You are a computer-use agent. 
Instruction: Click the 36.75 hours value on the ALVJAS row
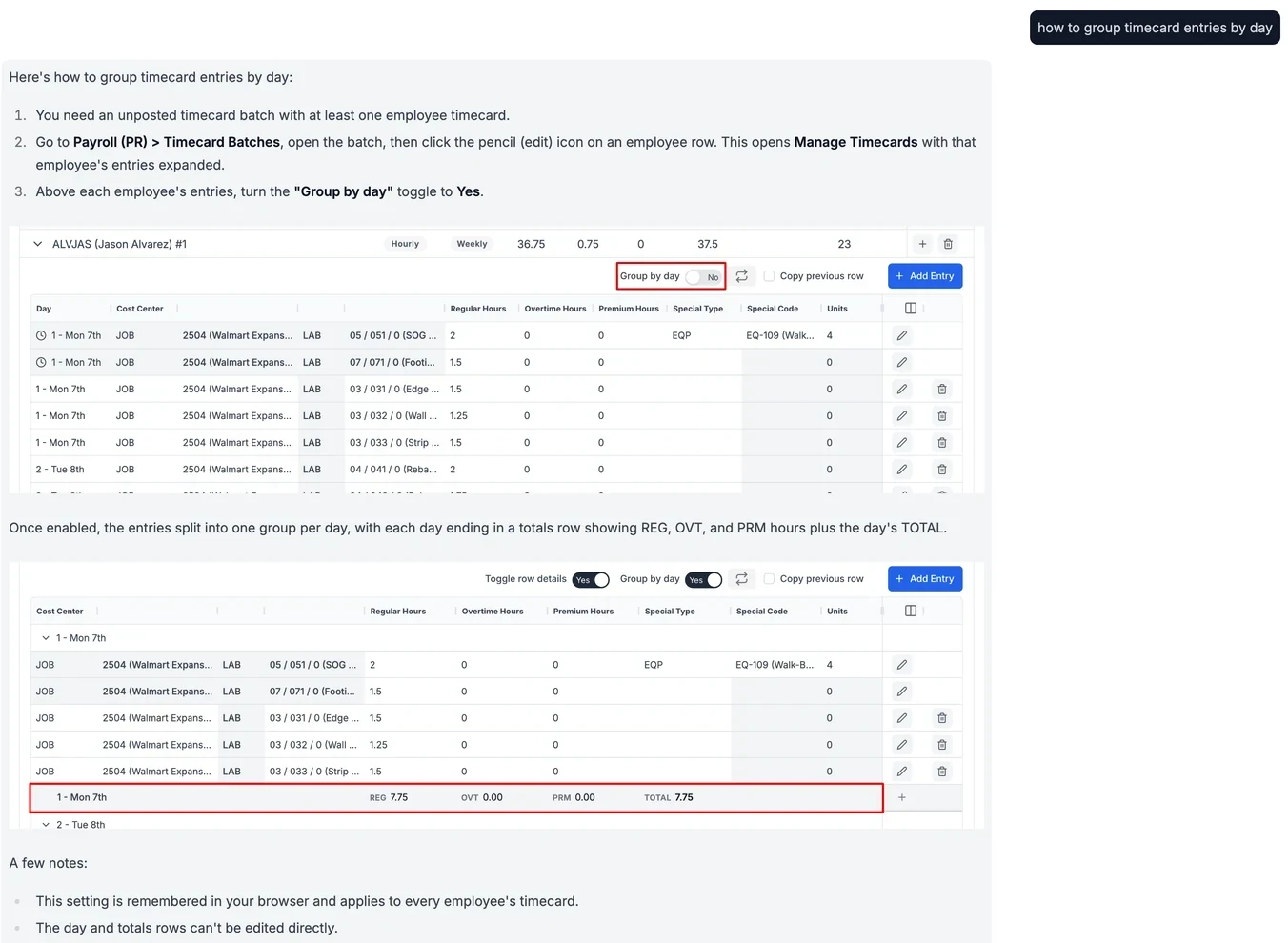(x=532, y=244)
